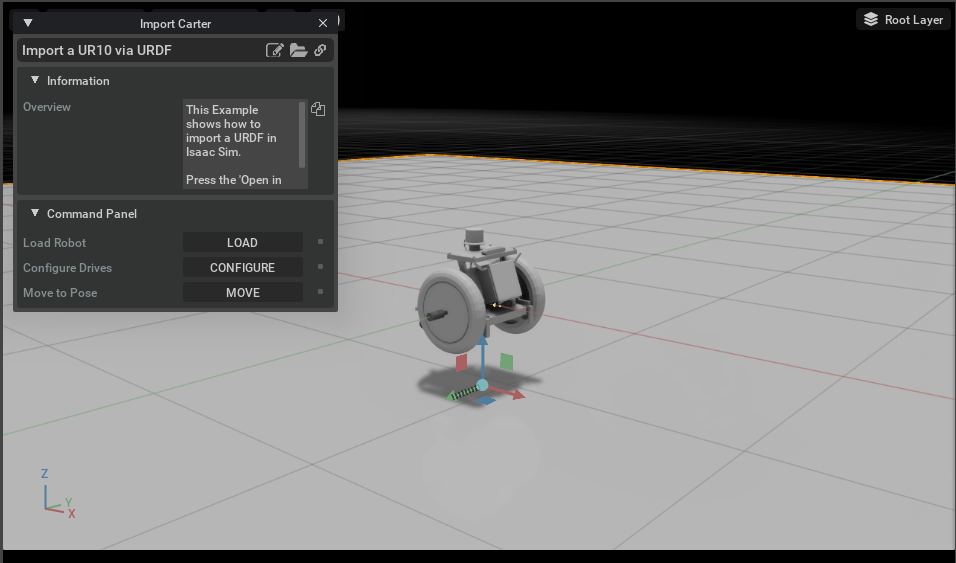The width and height of the screenshot is (956, 563).
Task: Toggle status dot beside MOVE button
Action: pos(320,292)
